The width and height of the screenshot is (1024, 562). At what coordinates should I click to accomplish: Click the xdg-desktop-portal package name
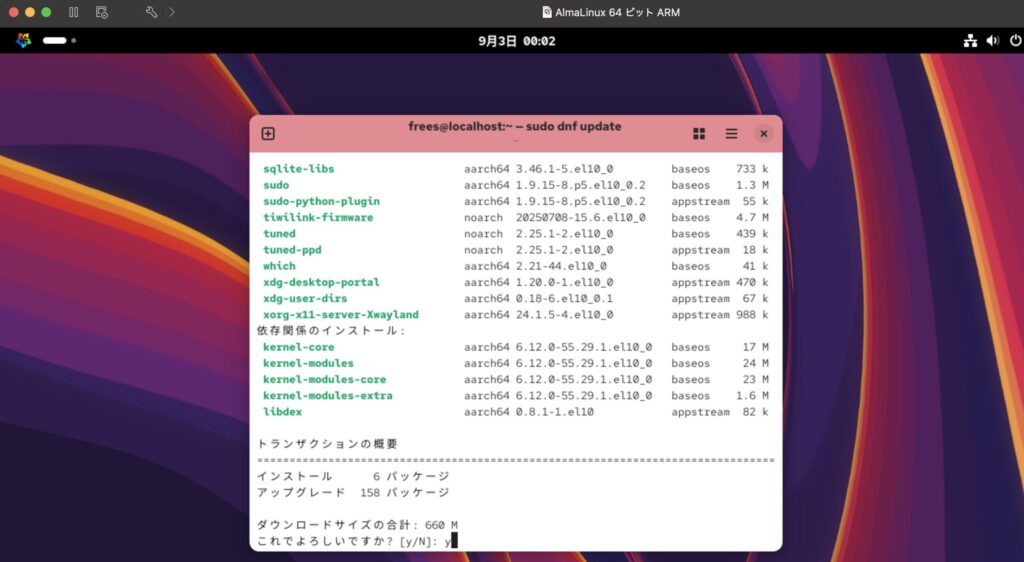pos(321,282)
